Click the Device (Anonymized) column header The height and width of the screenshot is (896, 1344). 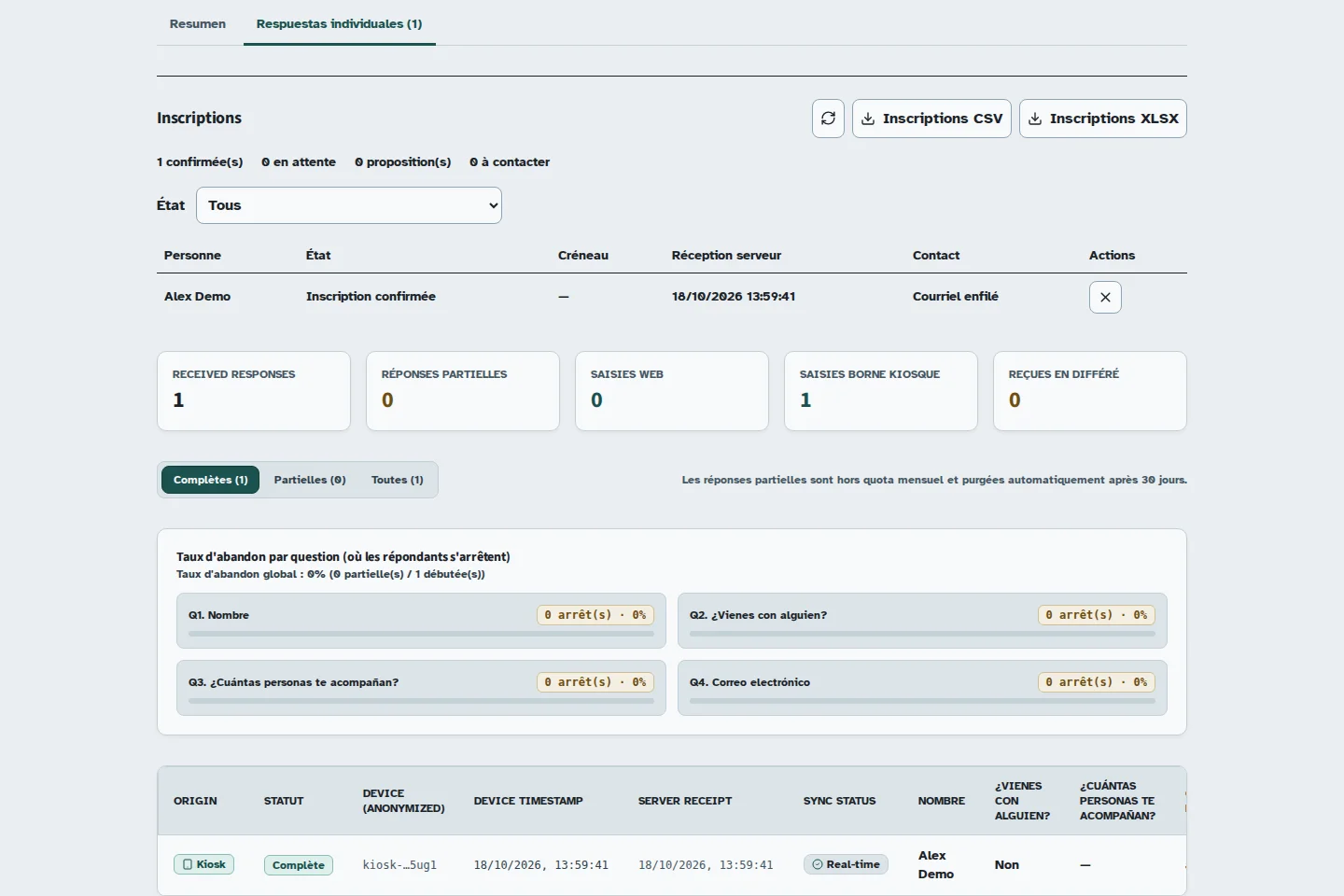click(404, 801)
